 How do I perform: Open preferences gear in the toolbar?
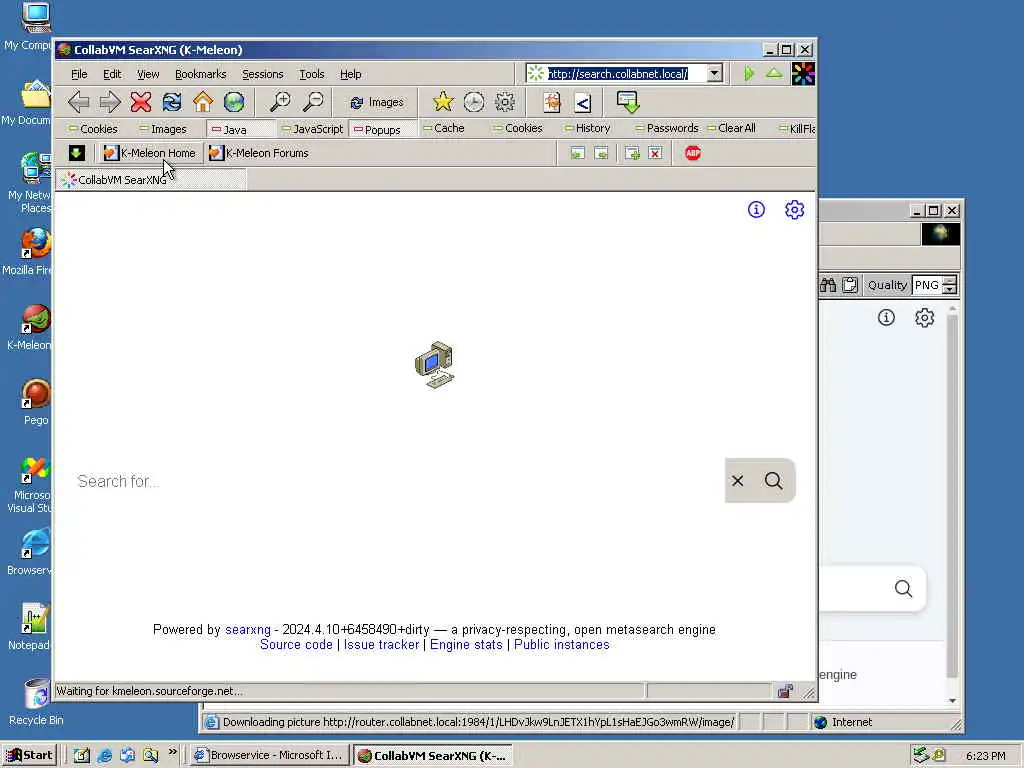[x=505, y=102]
